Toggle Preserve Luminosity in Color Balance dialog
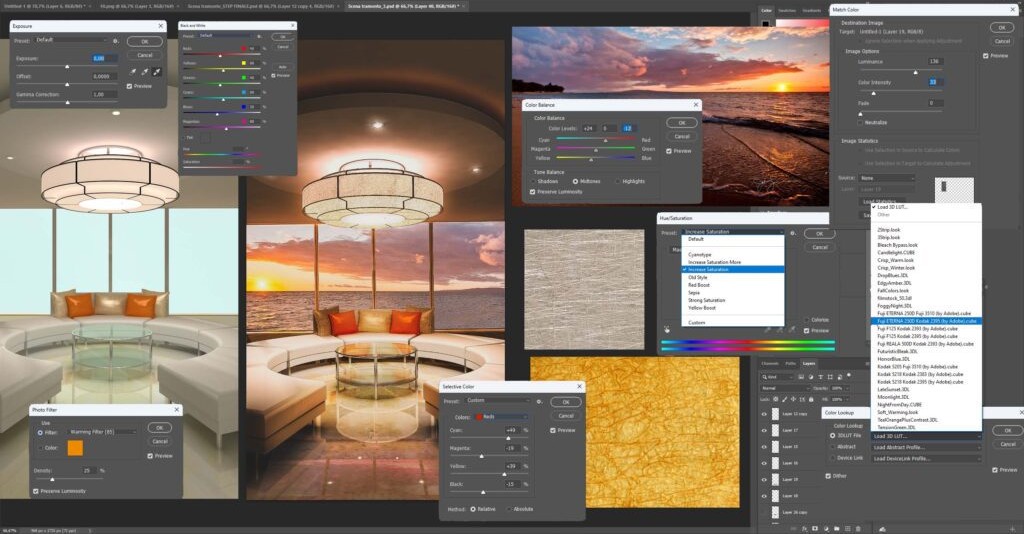Viewport: 1024px width, 534px height. coord(532,192)
